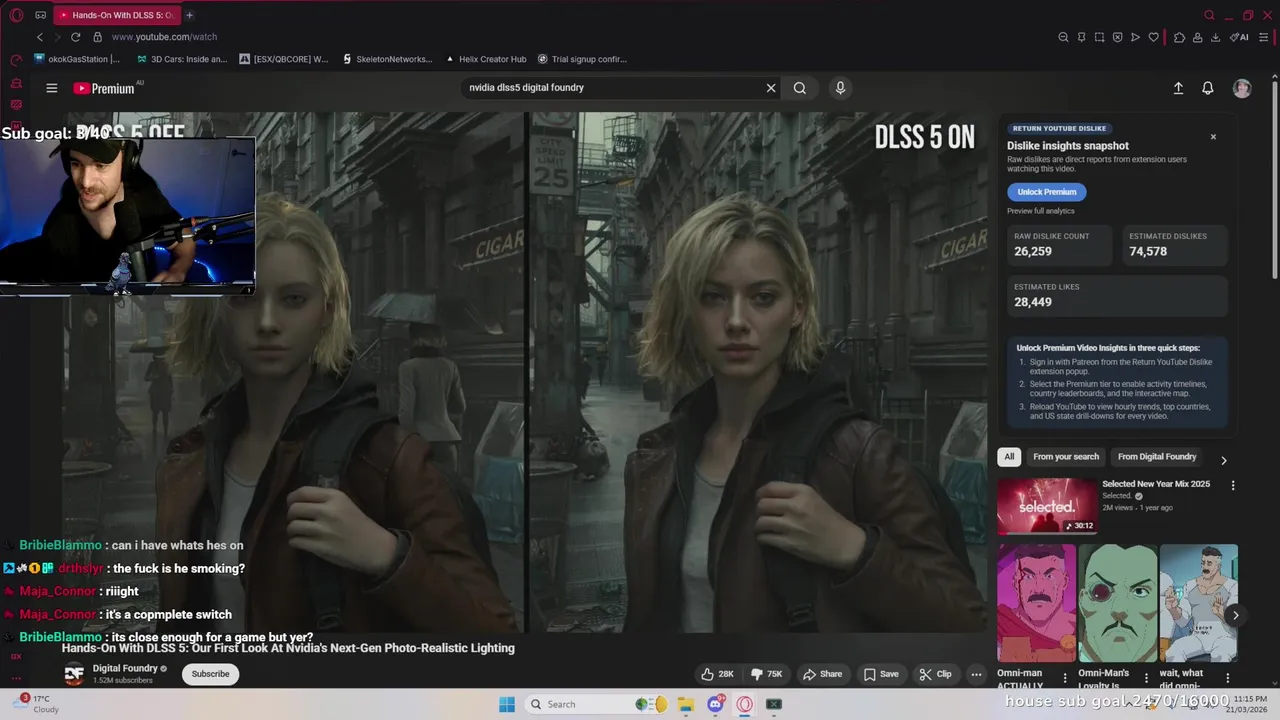The image size is (1280, 720).
Task: Select From your search chip
Action: pyautogui.click(x=1066, y=457)
